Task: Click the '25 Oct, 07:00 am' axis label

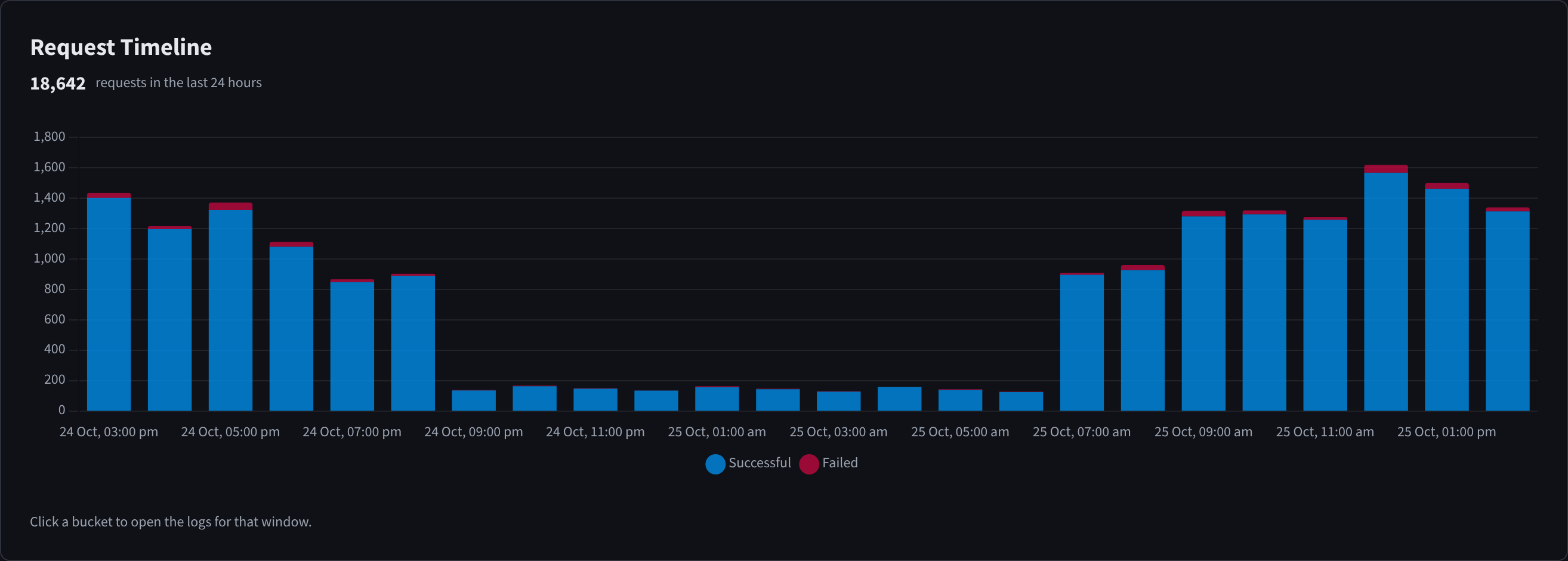Action: click(x=1082, y=432)
